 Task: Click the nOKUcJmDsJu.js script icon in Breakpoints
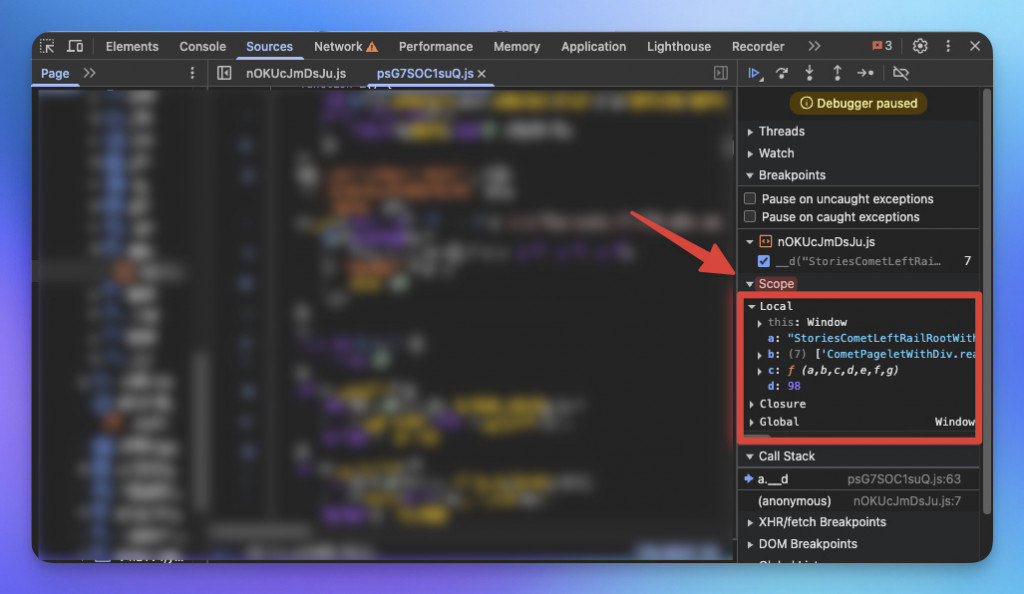click(765, 242)
